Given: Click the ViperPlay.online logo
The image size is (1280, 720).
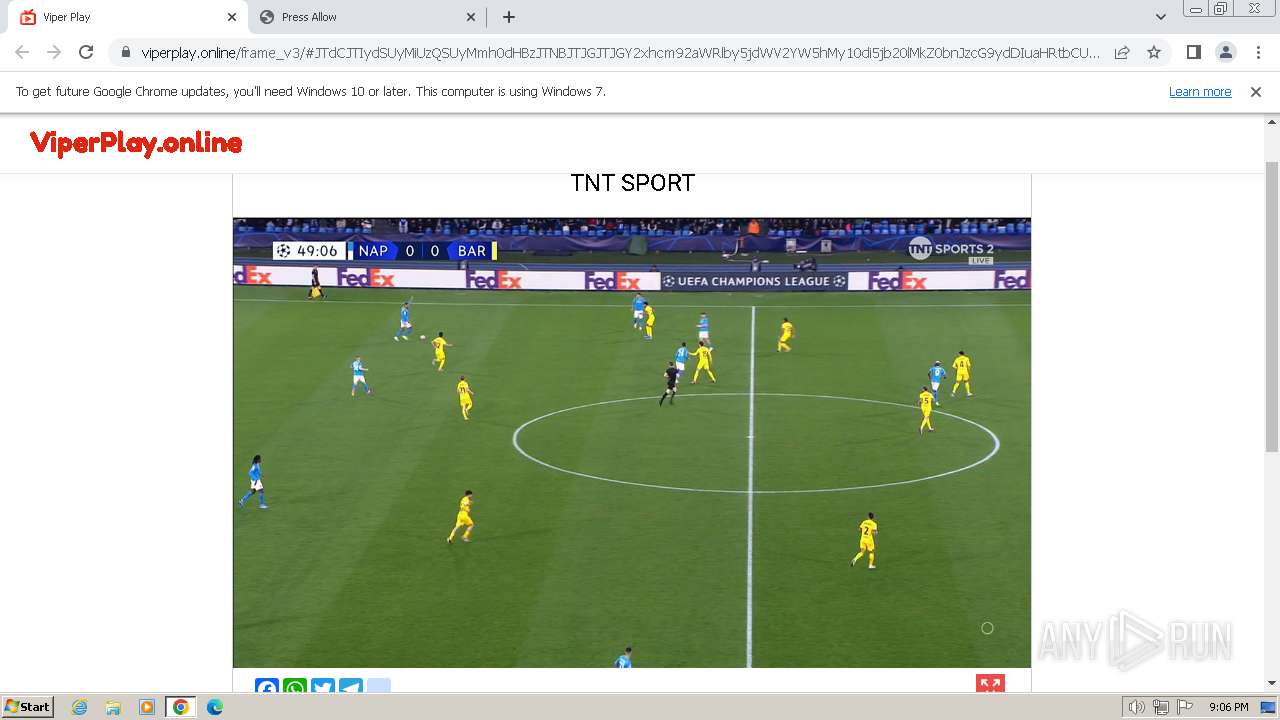Looking at the screenshot, I should pyautogui.click(x=136, y=143).
